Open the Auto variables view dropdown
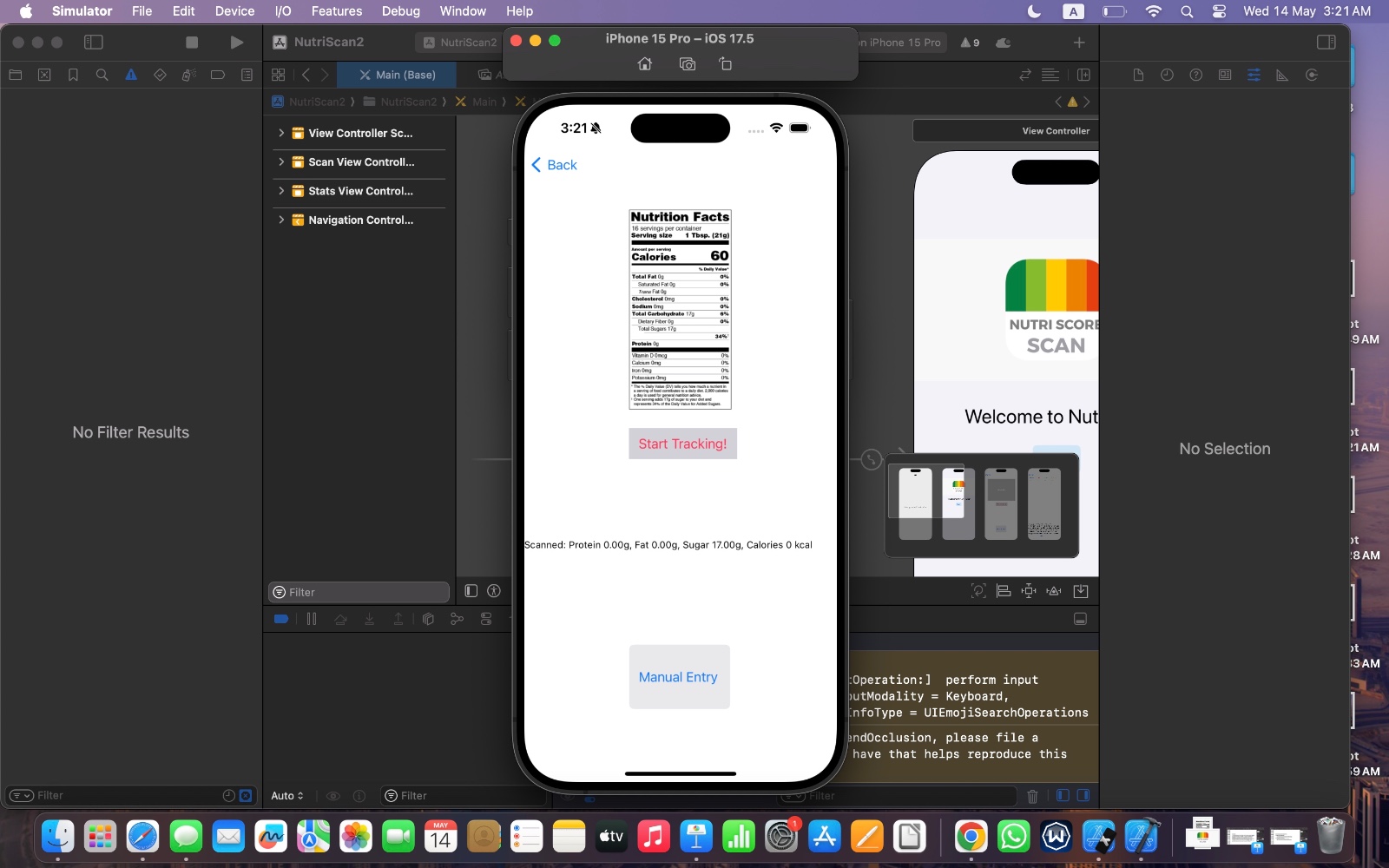1389x868 pixels. click(286, 796)
